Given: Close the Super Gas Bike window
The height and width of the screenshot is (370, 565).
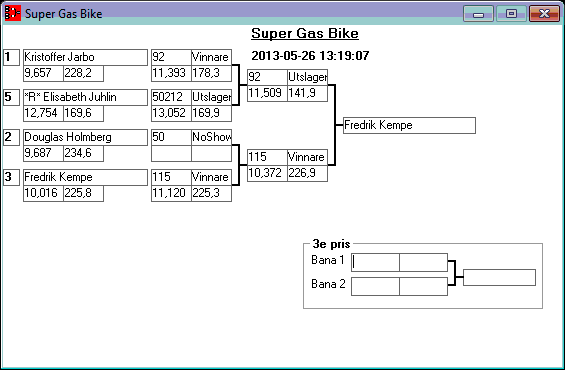Looking at the screenshot, I should click(544, 14).
